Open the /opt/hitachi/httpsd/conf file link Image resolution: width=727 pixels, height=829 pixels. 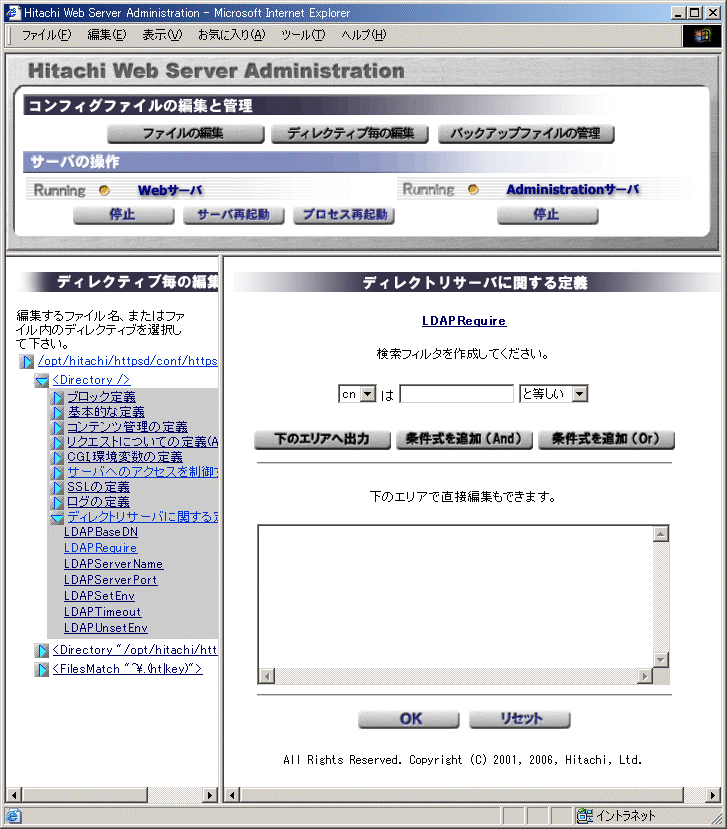[x=127, y=361]
